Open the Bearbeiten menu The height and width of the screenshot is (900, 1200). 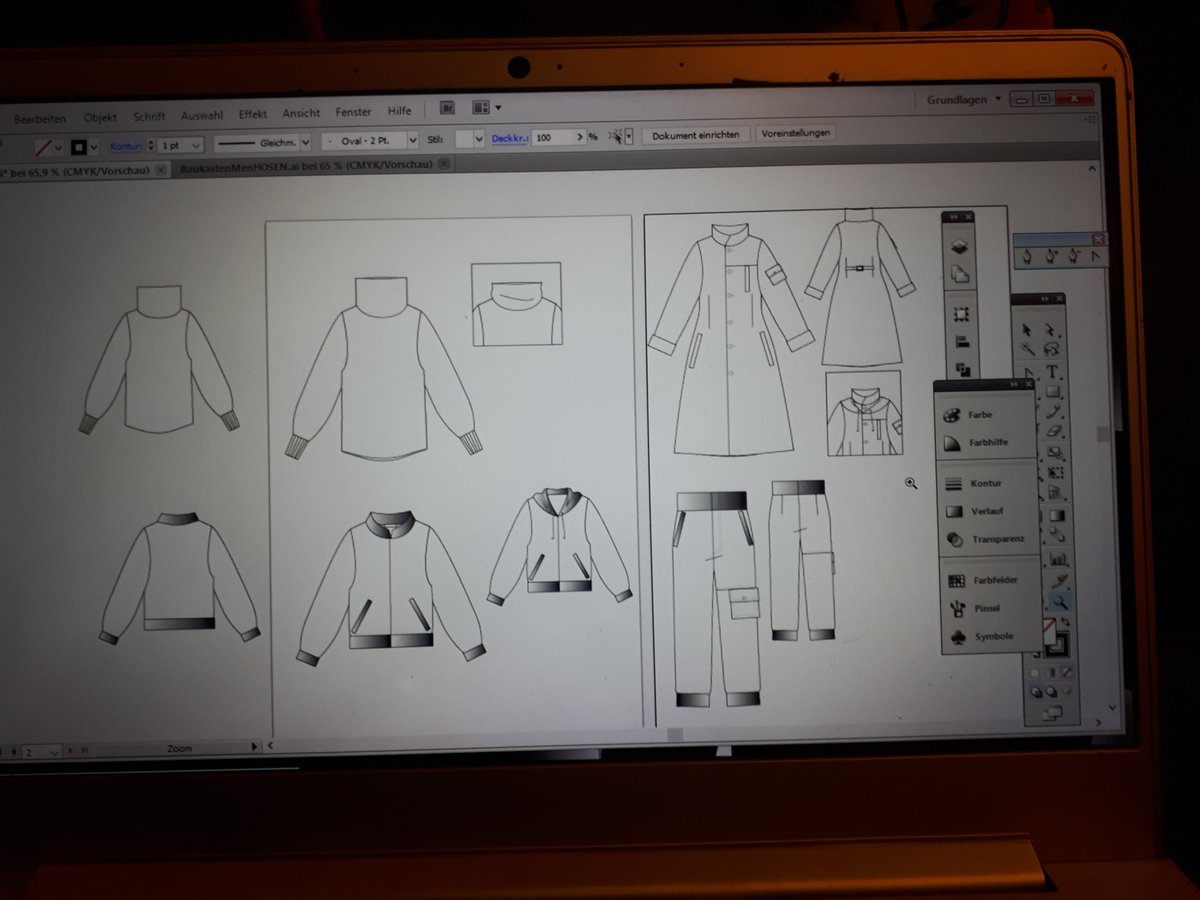(40, 119)
